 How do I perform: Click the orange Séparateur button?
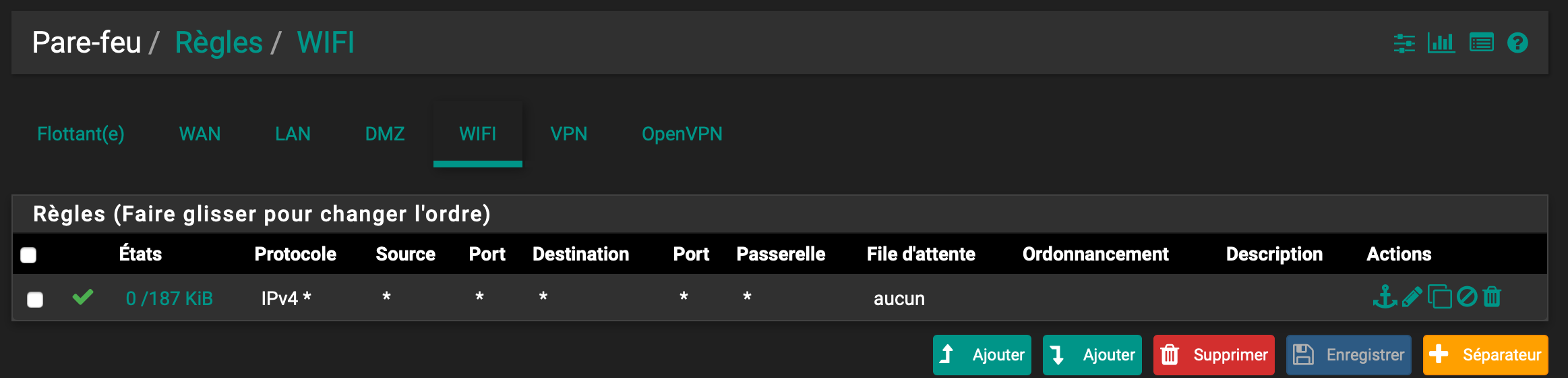pos(1485,355)
